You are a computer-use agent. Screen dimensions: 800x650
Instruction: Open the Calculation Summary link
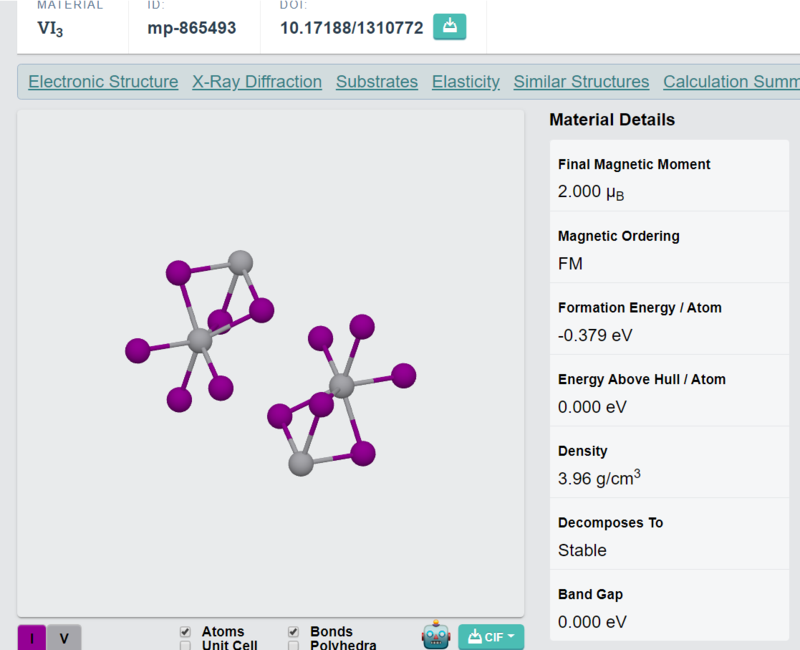point(731,82)
